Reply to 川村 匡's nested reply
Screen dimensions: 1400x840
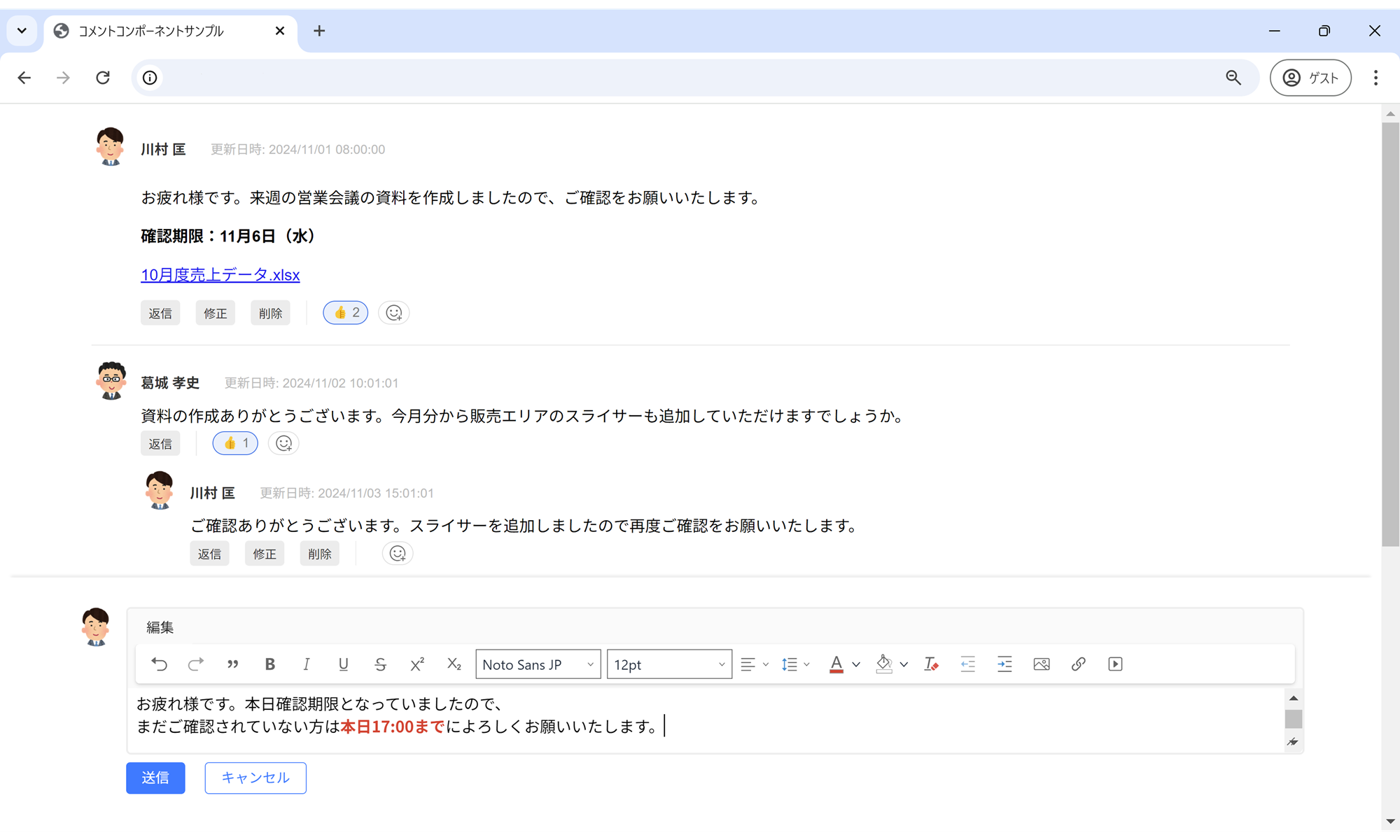209,554
